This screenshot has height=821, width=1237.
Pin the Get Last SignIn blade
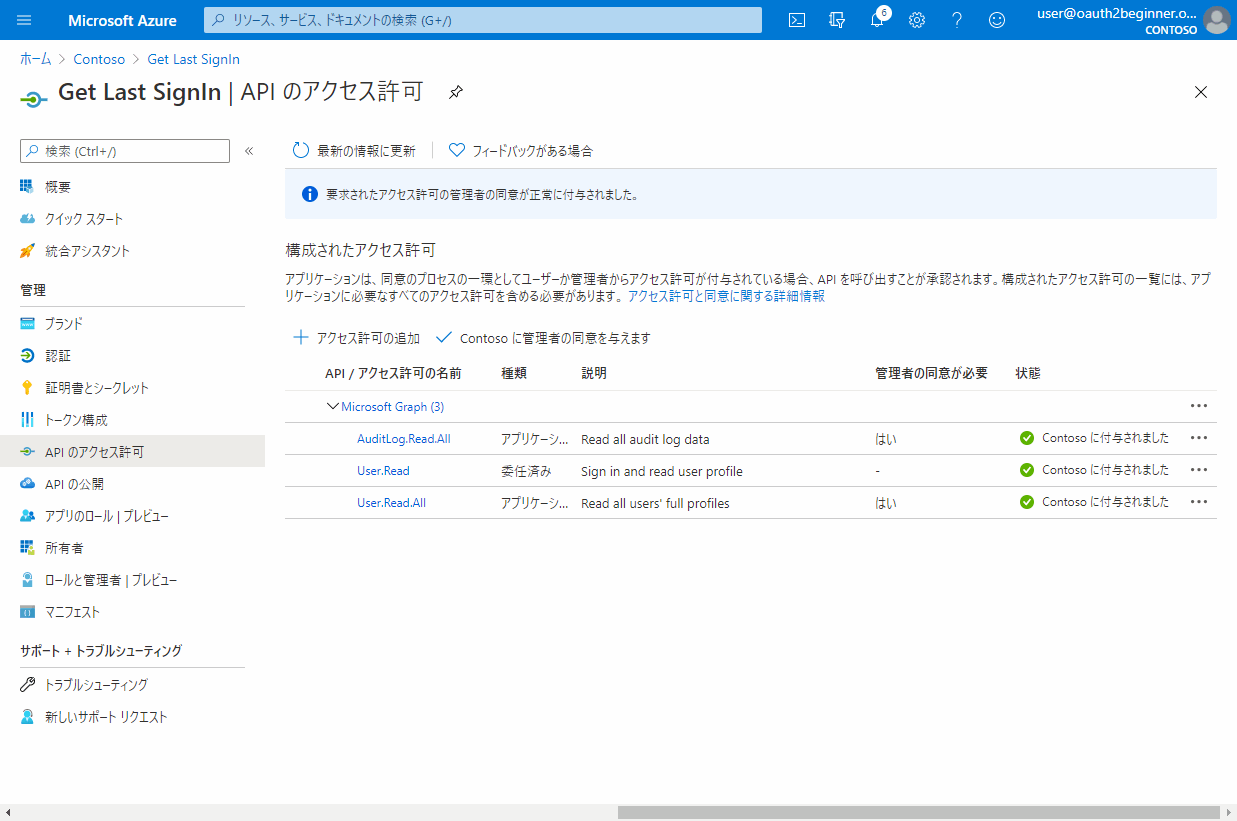click(456, 92)
